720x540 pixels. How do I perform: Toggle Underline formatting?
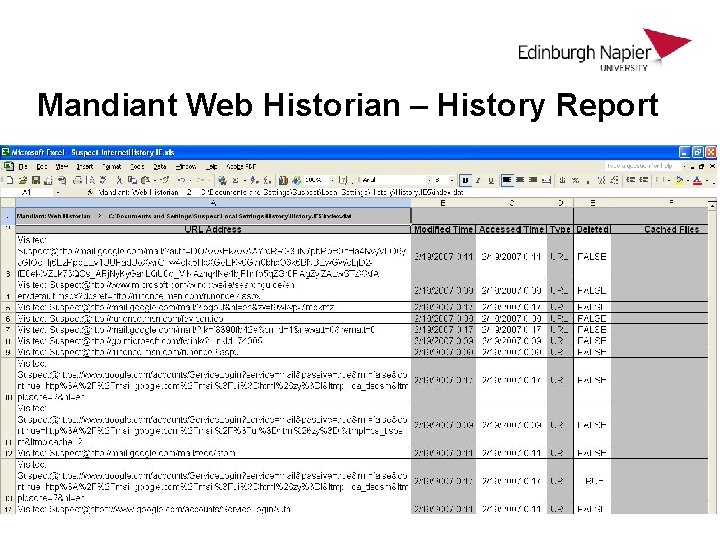pyautogui.click(x=491, y=180)
